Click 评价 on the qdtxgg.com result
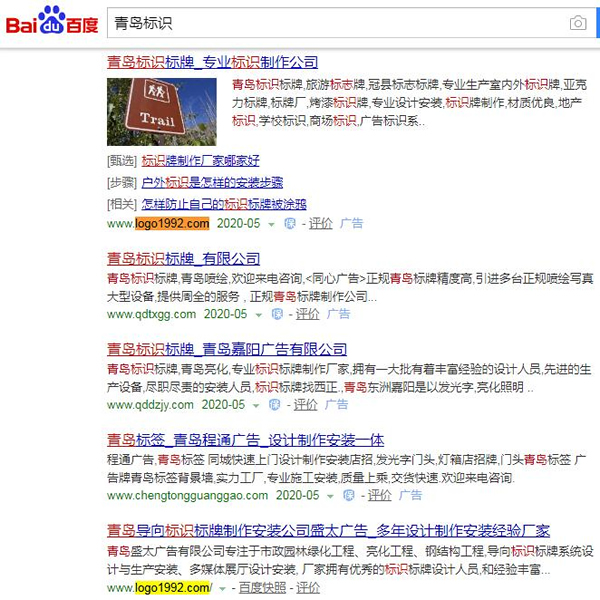The width and height of the screenshot is (600, 600). [308, 314]
